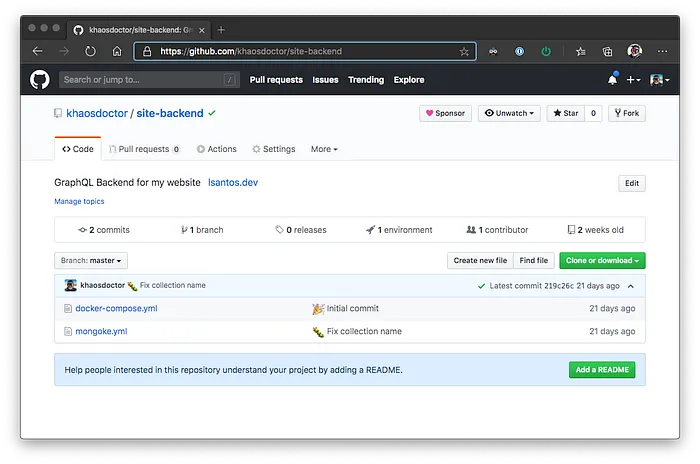Click the Add a README button
This screenshot has width=700, height=464.
[x=602, y=370]
